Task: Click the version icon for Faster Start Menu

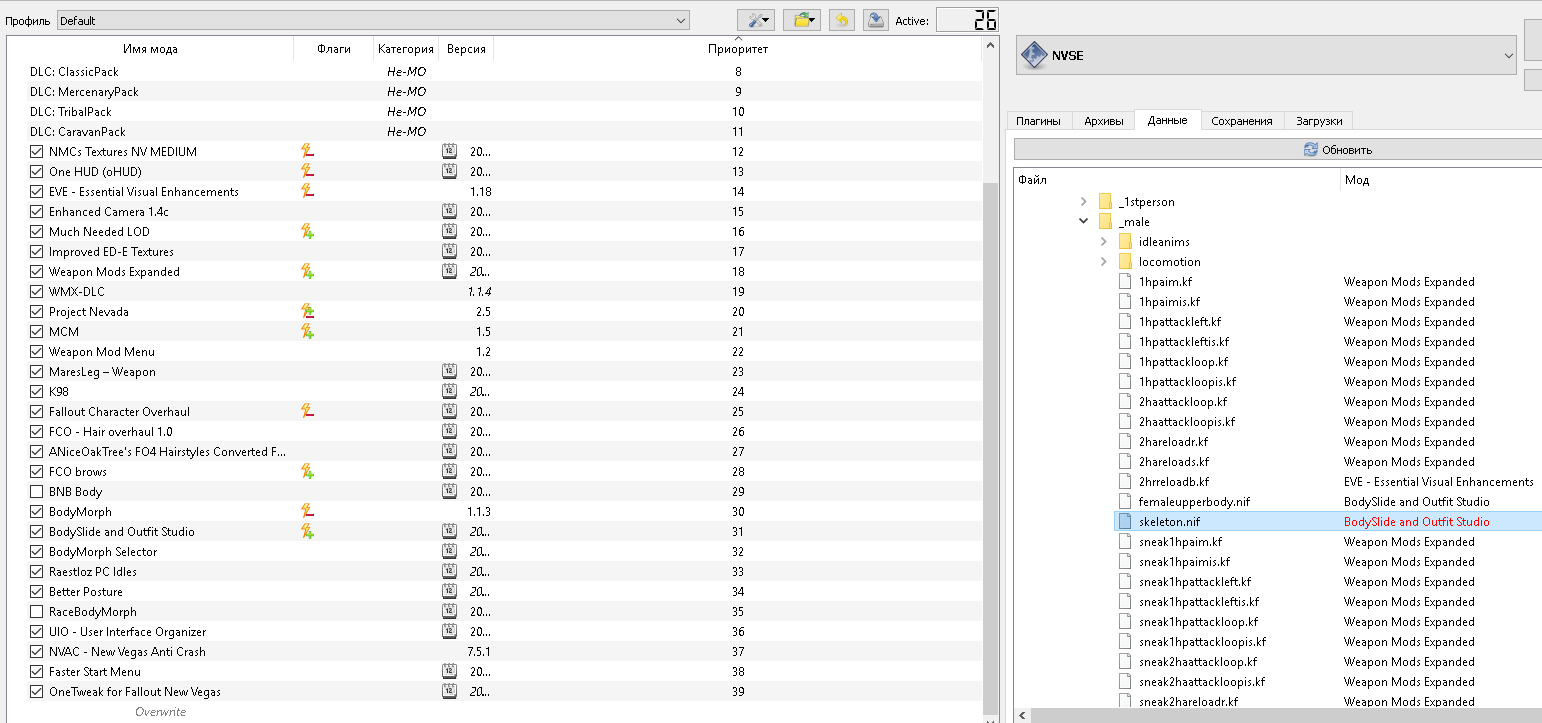Action: (449, 672)
